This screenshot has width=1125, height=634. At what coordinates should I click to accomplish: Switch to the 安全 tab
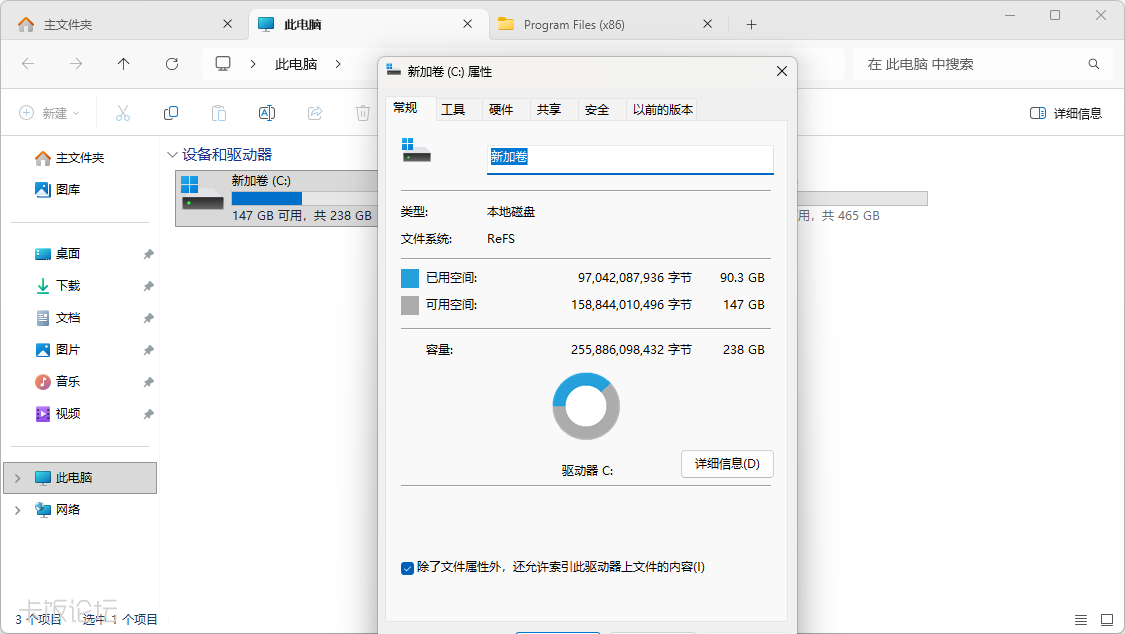(x=597, y=110)
